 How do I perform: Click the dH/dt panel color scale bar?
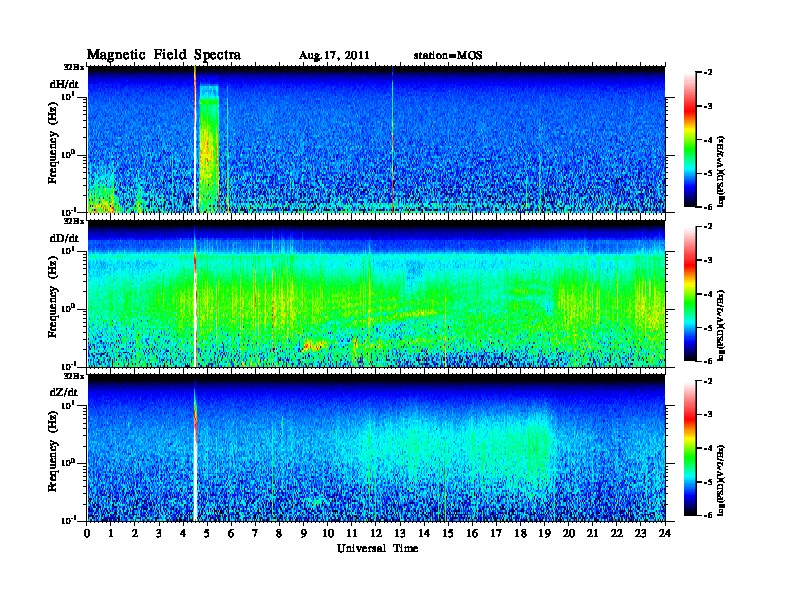(x=690, y=139)
